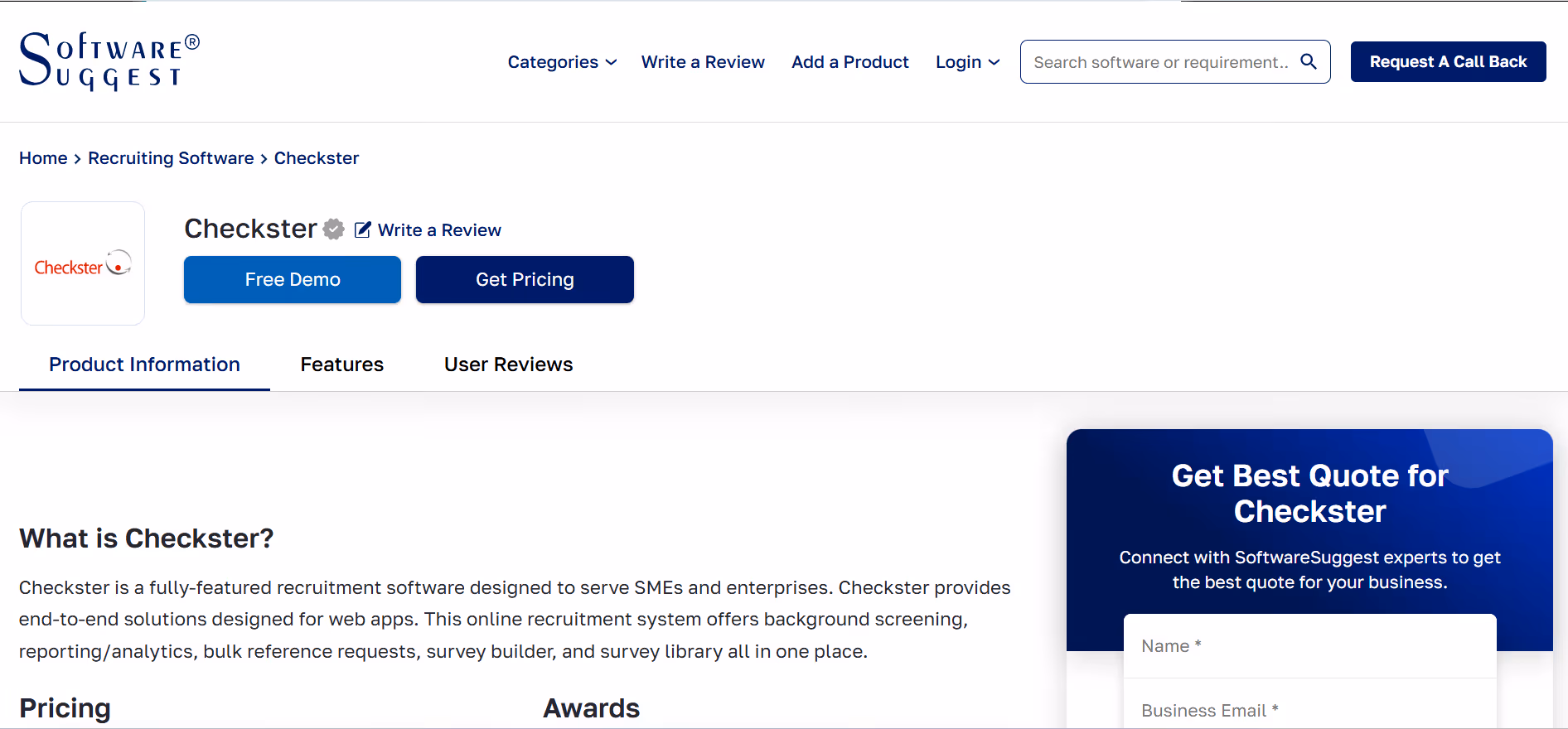The height and width of the screenshot is (729, 1568).
Task: Click the Pricing section heading
Action: (65, 708)
